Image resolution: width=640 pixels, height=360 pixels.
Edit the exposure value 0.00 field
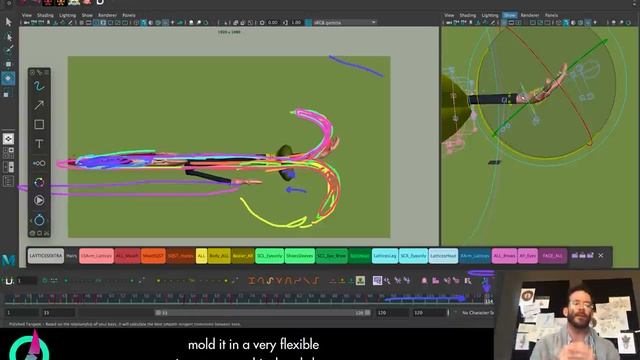pos(273,22)
